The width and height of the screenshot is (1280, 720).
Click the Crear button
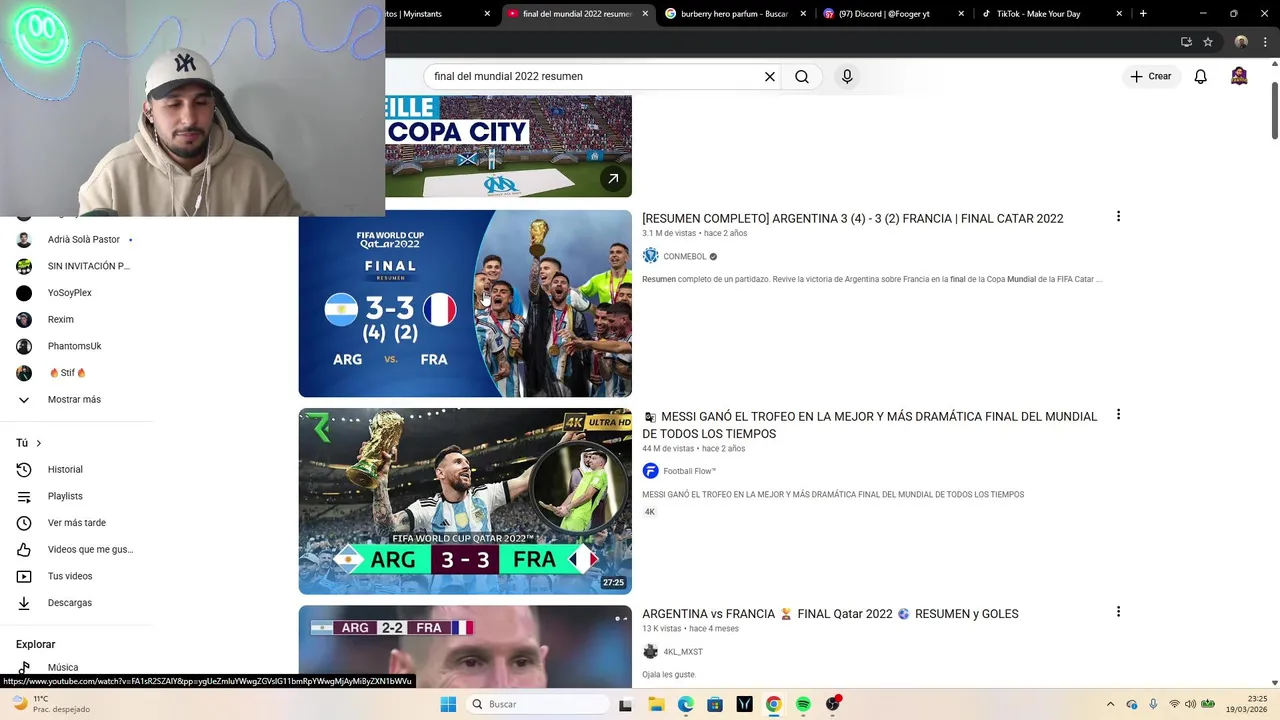[1150, 76]
